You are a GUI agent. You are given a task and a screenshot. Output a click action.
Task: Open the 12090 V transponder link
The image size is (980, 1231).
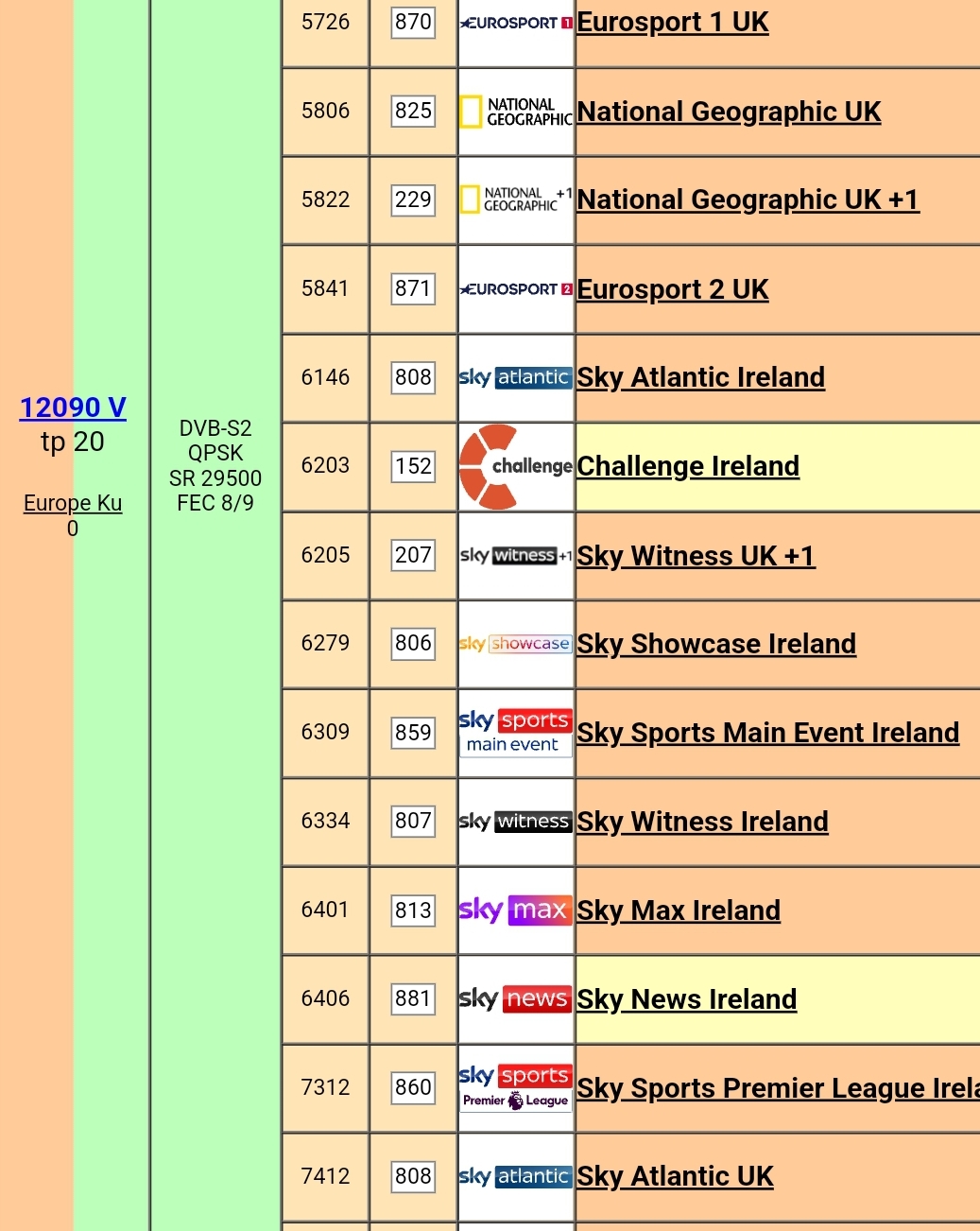[x=73, y=407]
